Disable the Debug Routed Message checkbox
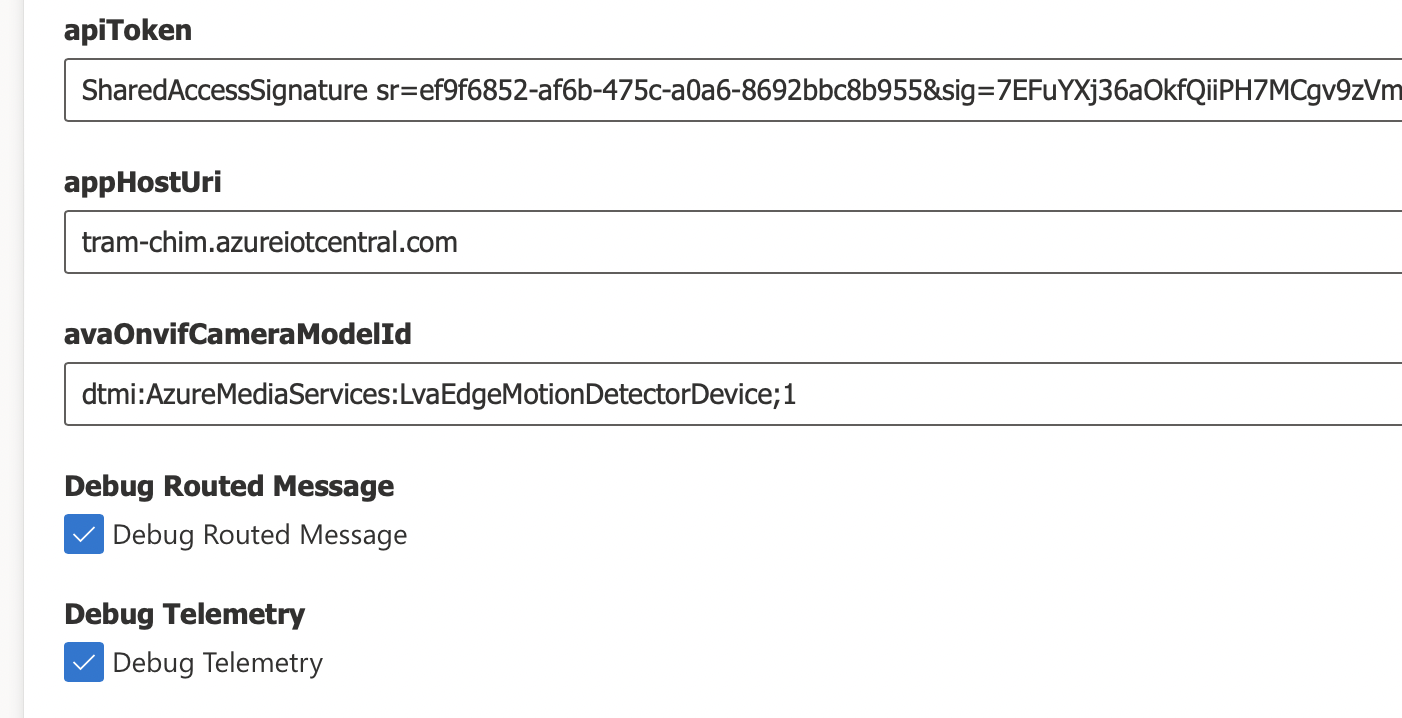The width and height of the screenshot is (1402, 718). coord(84,534)
